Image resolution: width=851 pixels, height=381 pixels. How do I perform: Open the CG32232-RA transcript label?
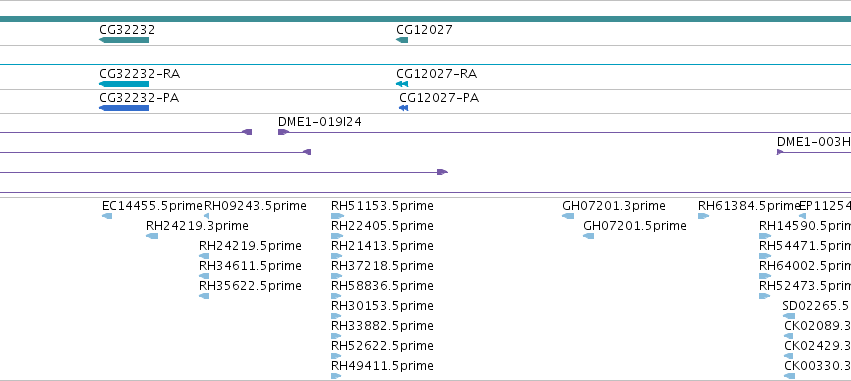[x=139, y=74]
